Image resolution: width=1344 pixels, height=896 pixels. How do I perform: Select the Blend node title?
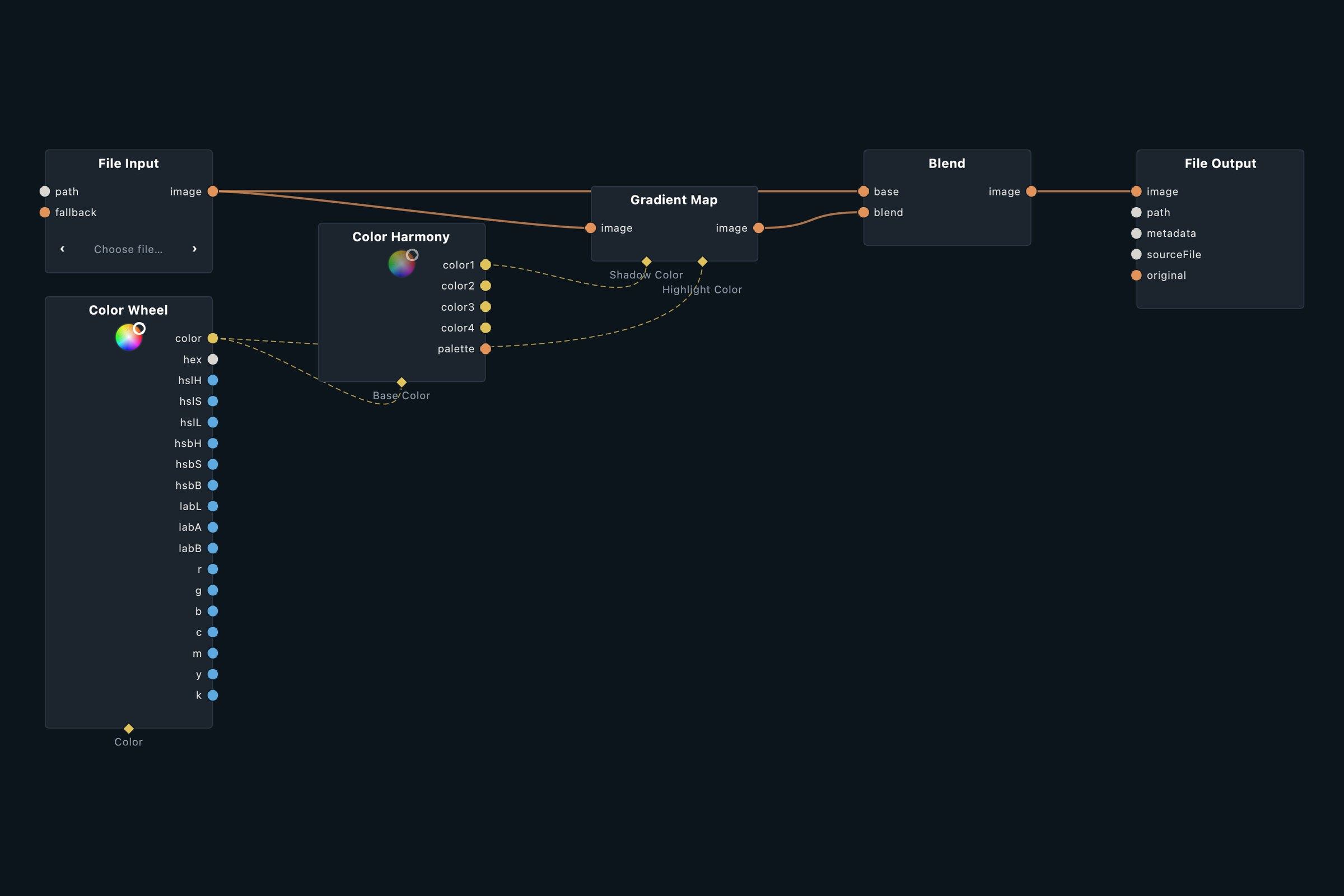pos(947,164)
